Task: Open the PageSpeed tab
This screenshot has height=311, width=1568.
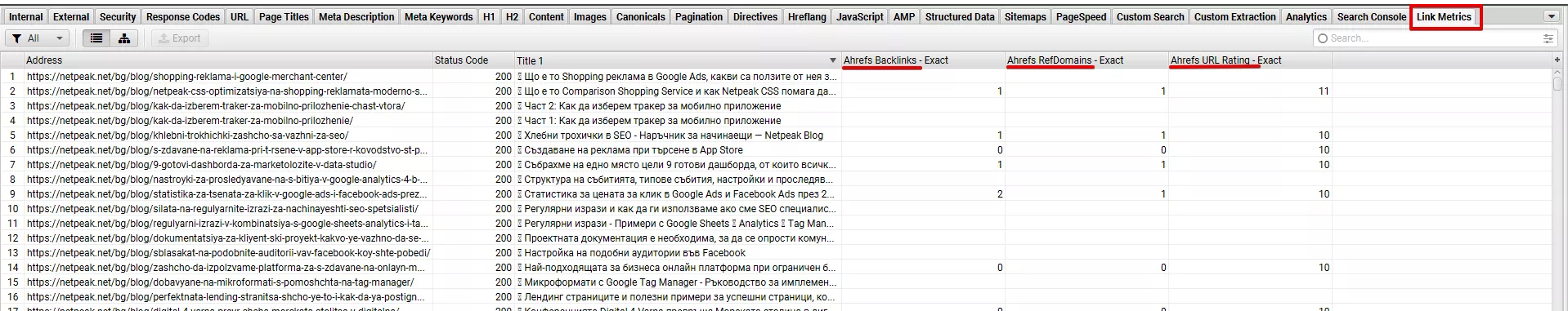Action: pyautogui.click(x=1081, y=16)
